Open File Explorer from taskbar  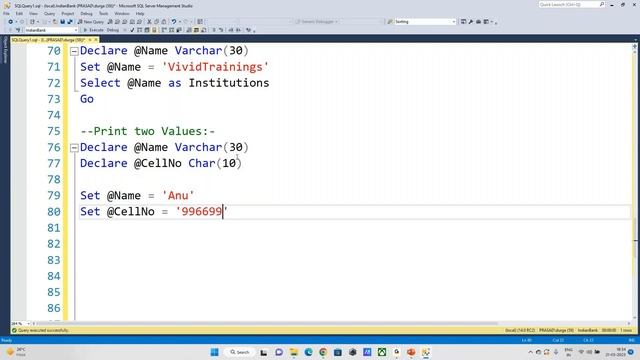click(x=293, y=352)
